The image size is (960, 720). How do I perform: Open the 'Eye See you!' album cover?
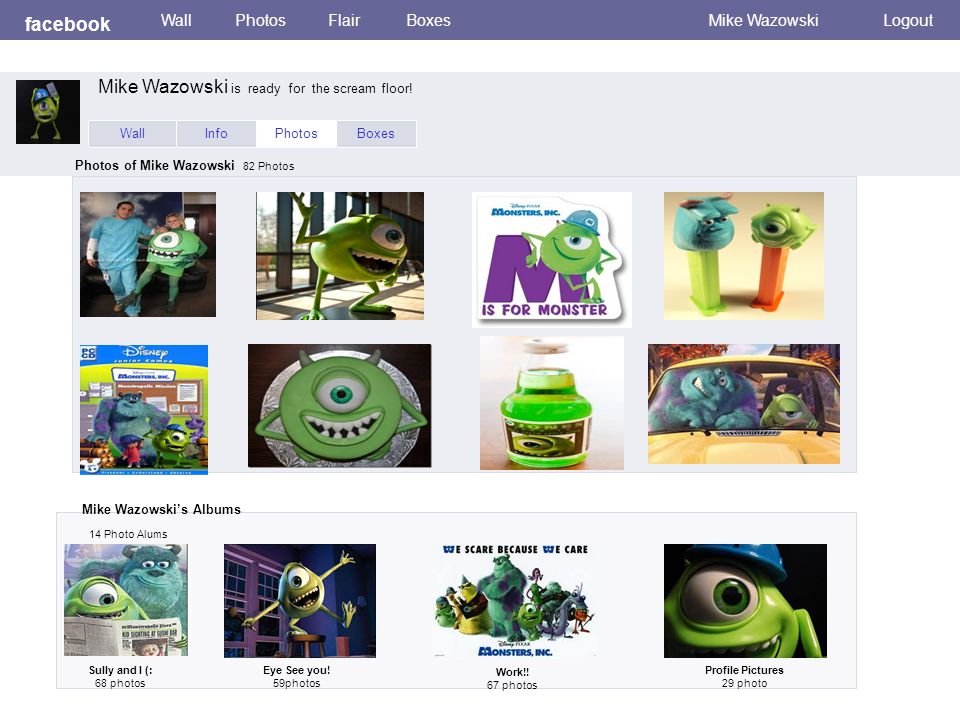pos(300,601)
